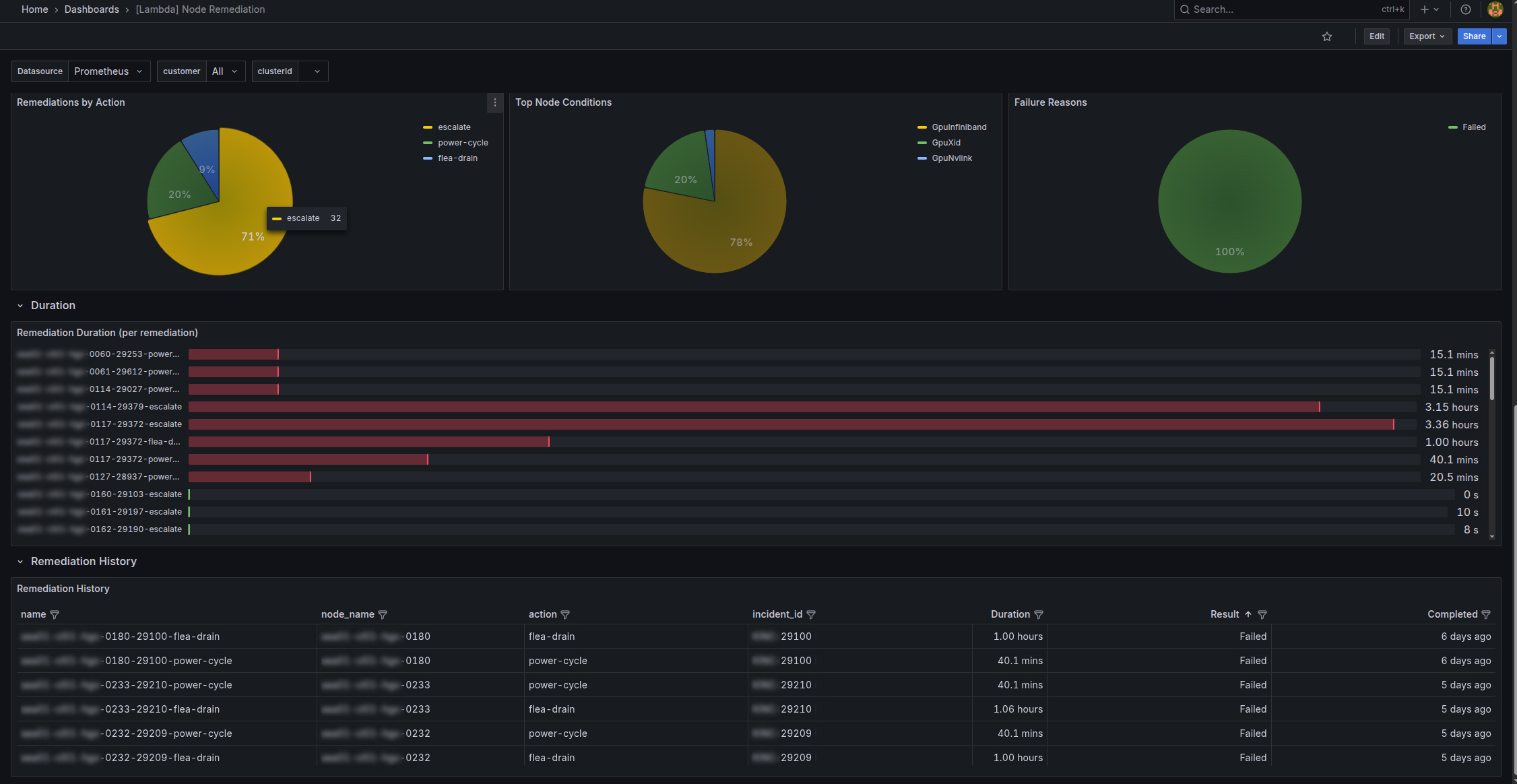Filter by incident_id column icon
The height and width of the screenshot is (784, 1517).
(811, 614)
